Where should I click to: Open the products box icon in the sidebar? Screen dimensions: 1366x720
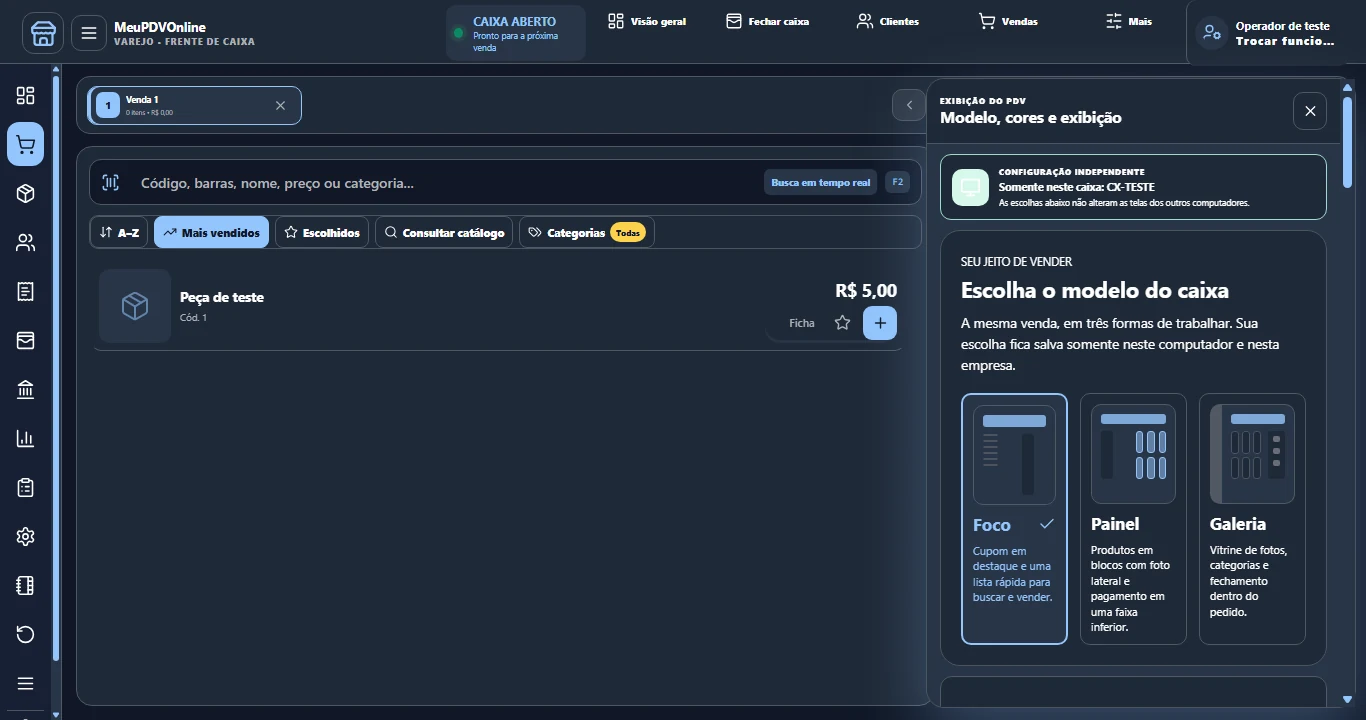[26, 193]
